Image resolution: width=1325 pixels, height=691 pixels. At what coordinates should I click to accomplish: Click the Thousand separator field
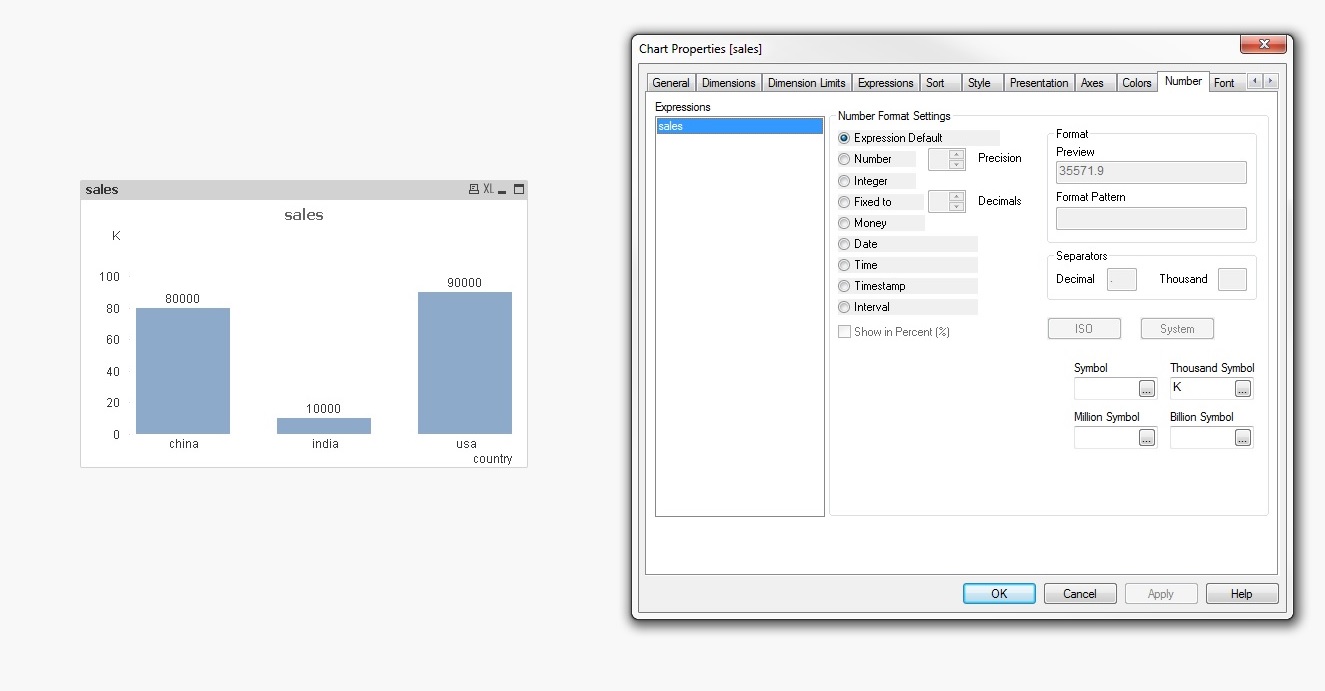pyautogui.click(x=1232, y=279)
